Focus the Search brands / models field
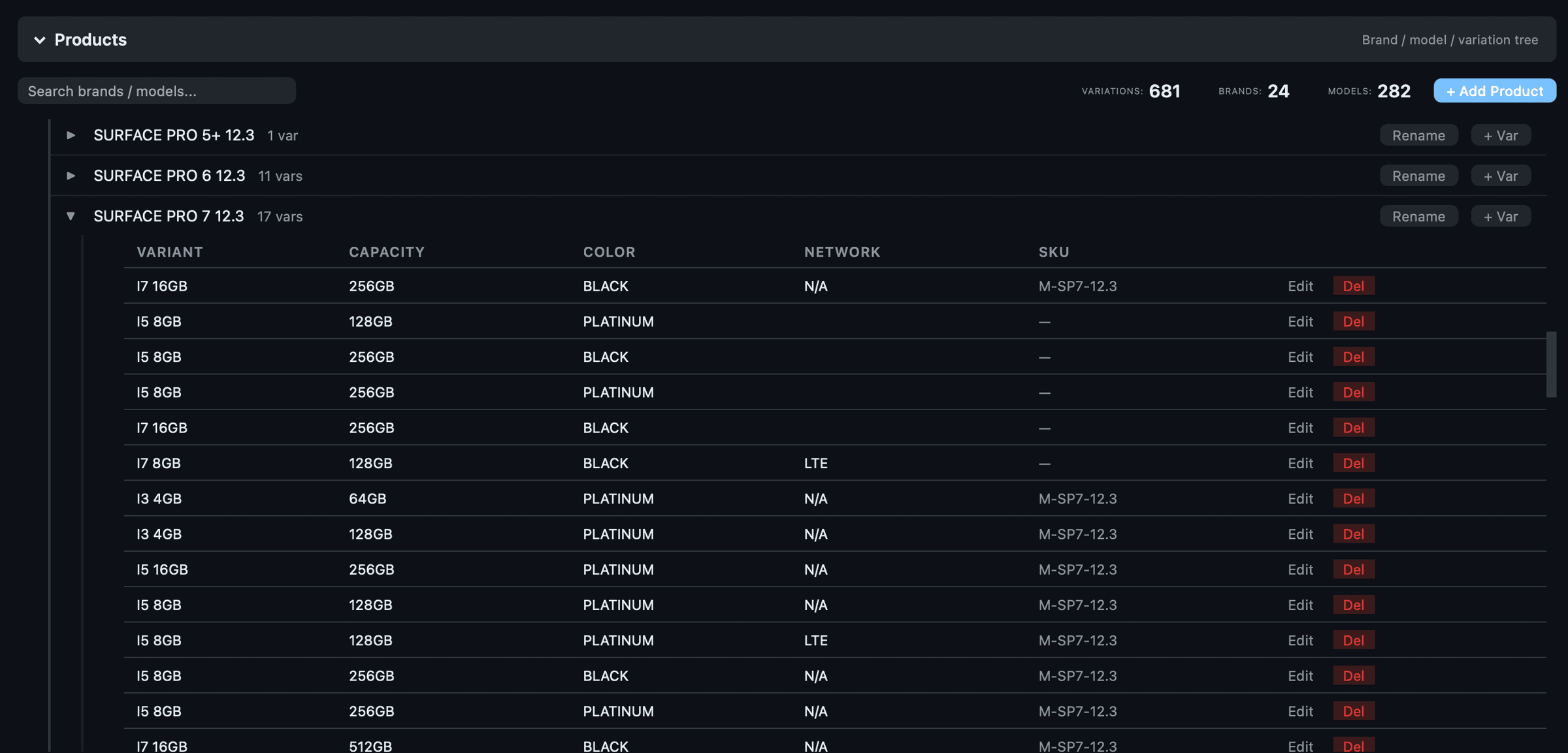The image size is (1568, 753). [x=157, y=91]
